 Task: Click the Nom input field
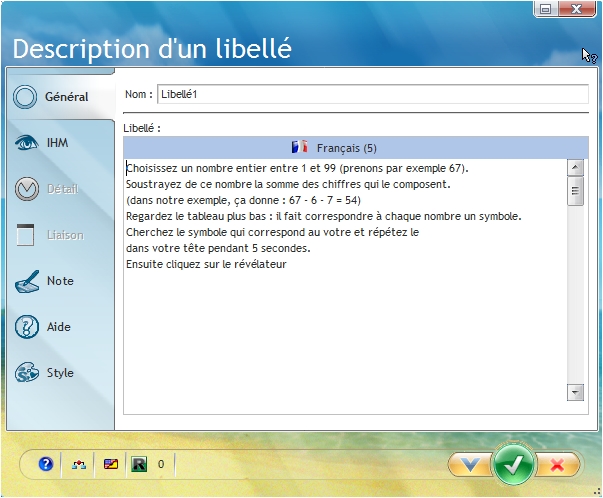pyautogui.click(x=373, y=94)
